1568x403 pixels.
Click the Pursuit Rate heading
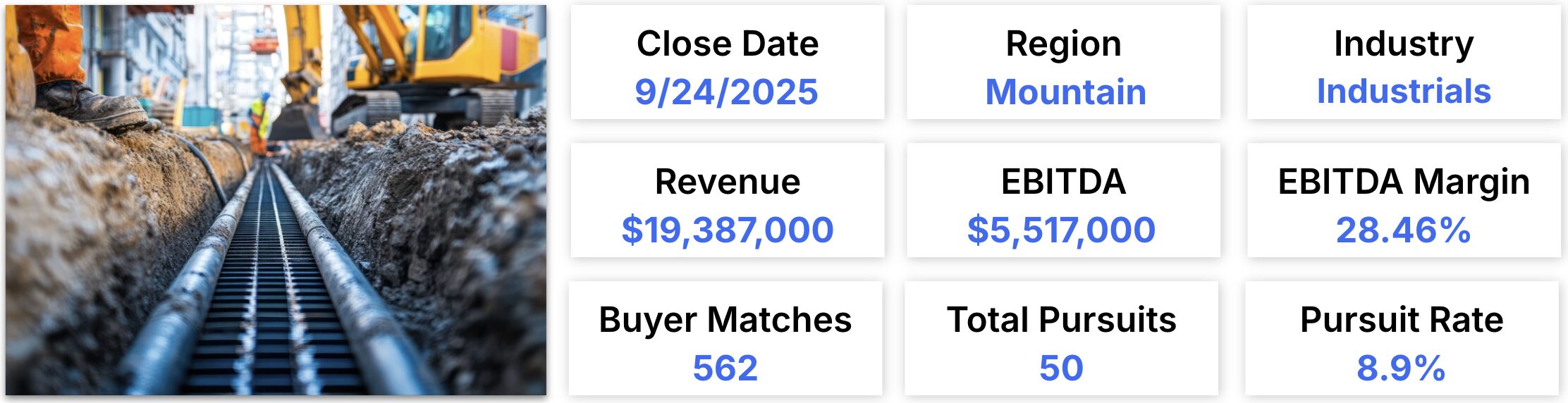1401,320
